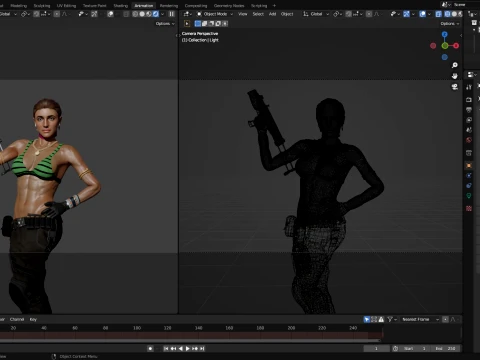The image size is (480, 360).
Task: Toggle overlays in the left viewport
Action: pyautogui.click(x=110, y=14)
